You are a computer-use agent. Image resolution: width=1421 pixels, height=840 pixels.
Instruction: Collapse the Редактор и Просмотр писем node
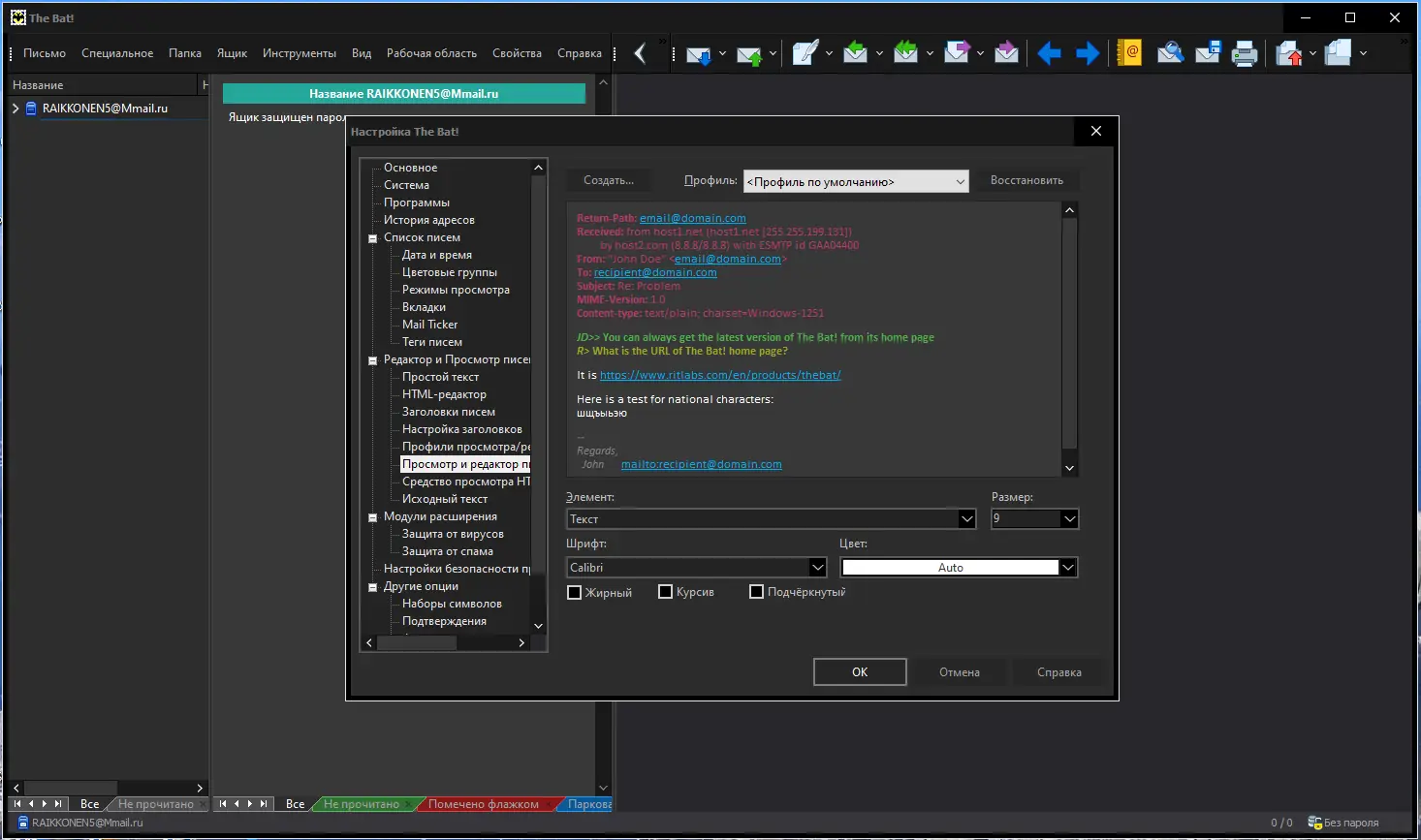click(372, 360)
